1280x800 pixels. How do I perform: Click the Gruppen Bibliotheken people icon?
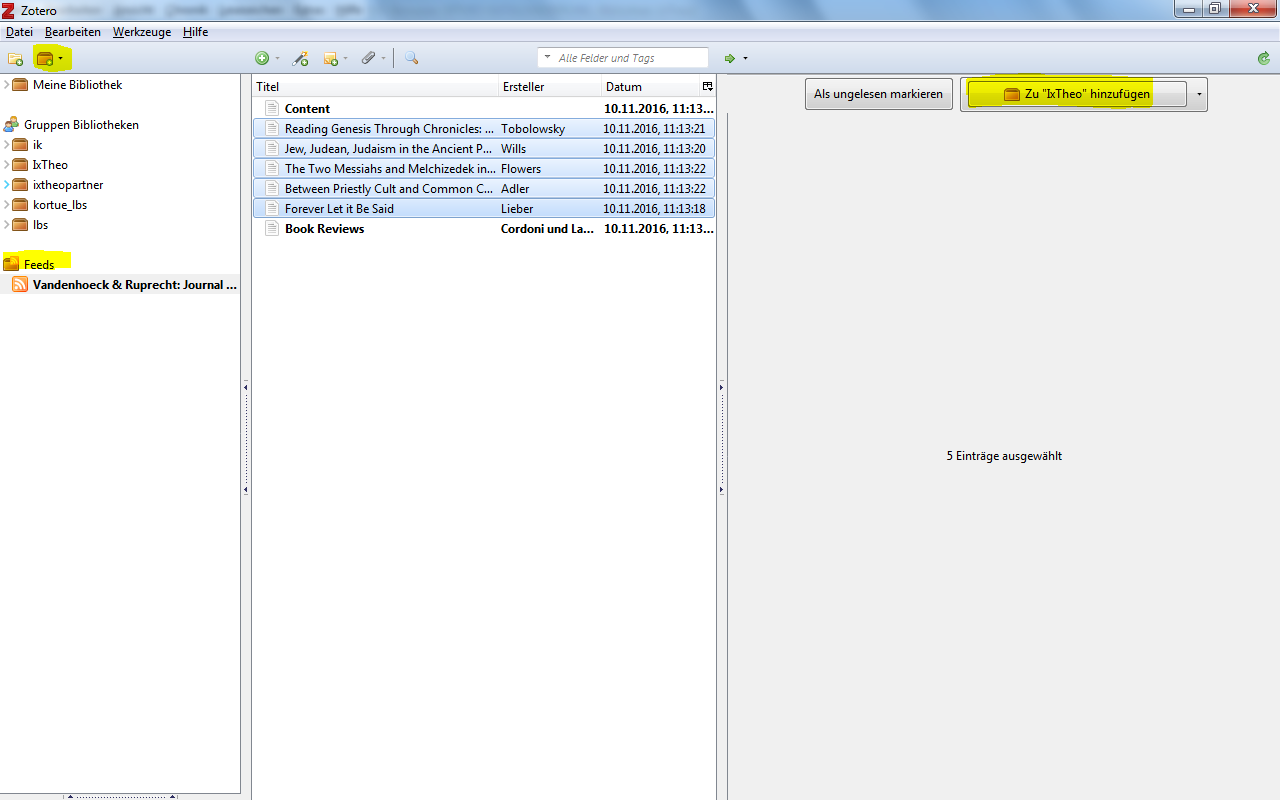[11, 125]
